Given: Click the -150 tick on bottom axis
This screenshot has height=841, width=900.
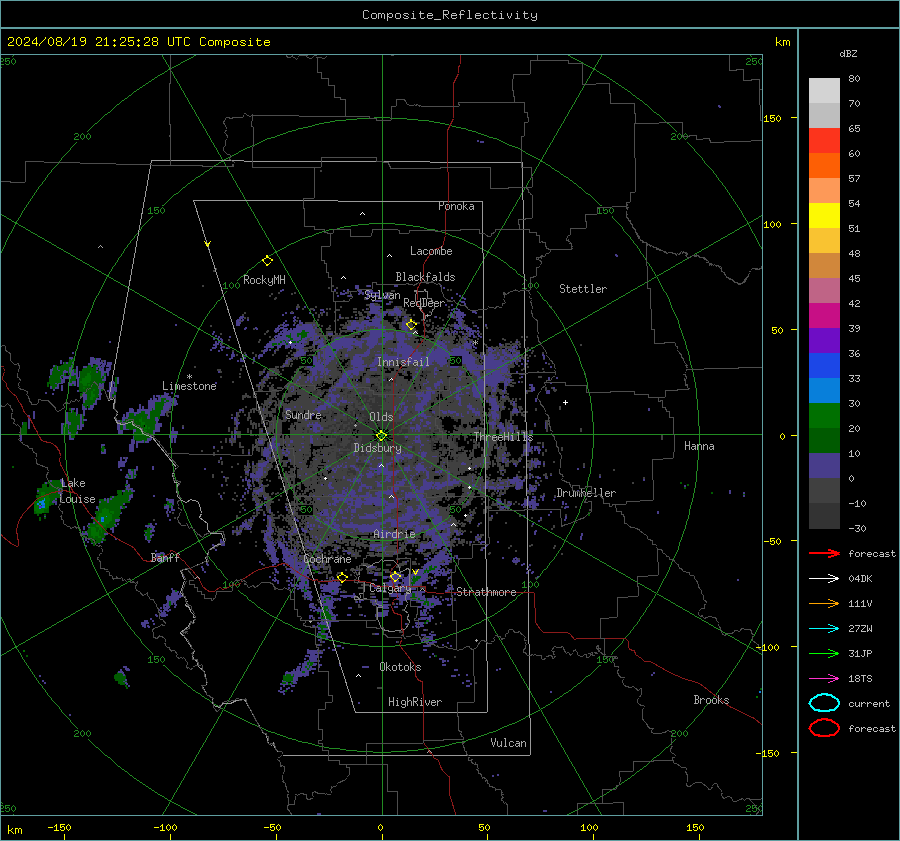Looking at the screenshot, I should tap(59, 827).
